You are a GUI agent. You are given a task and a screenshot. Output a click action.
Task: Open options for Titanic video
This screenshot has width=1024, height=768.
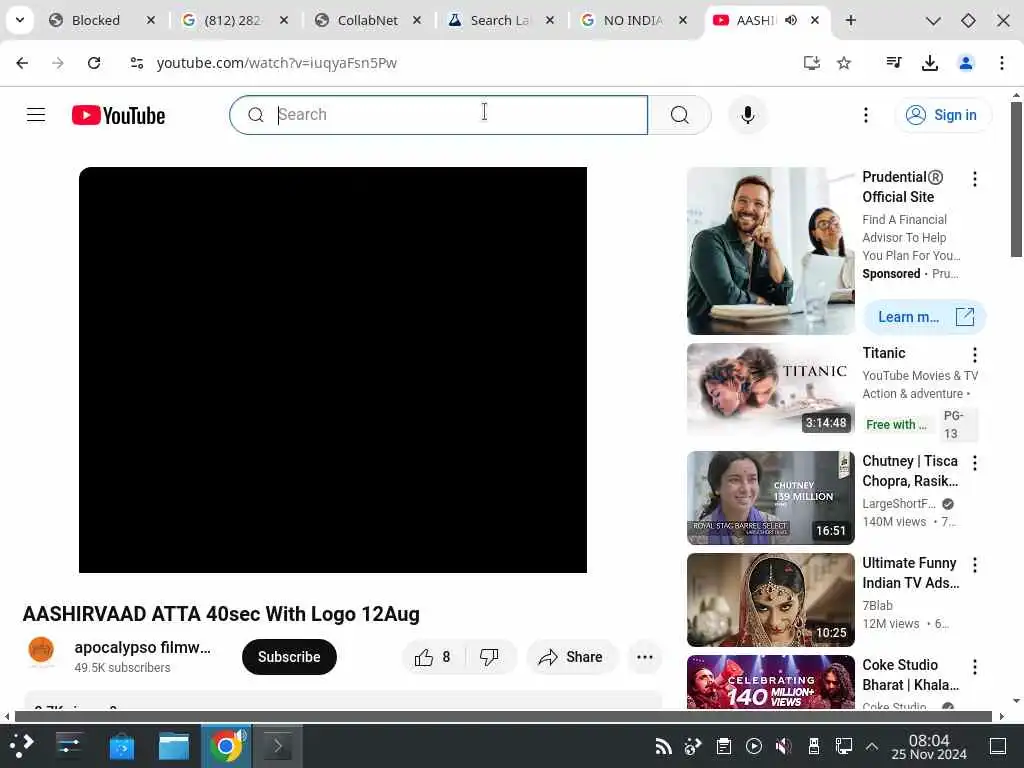click(x=975, y=355)
